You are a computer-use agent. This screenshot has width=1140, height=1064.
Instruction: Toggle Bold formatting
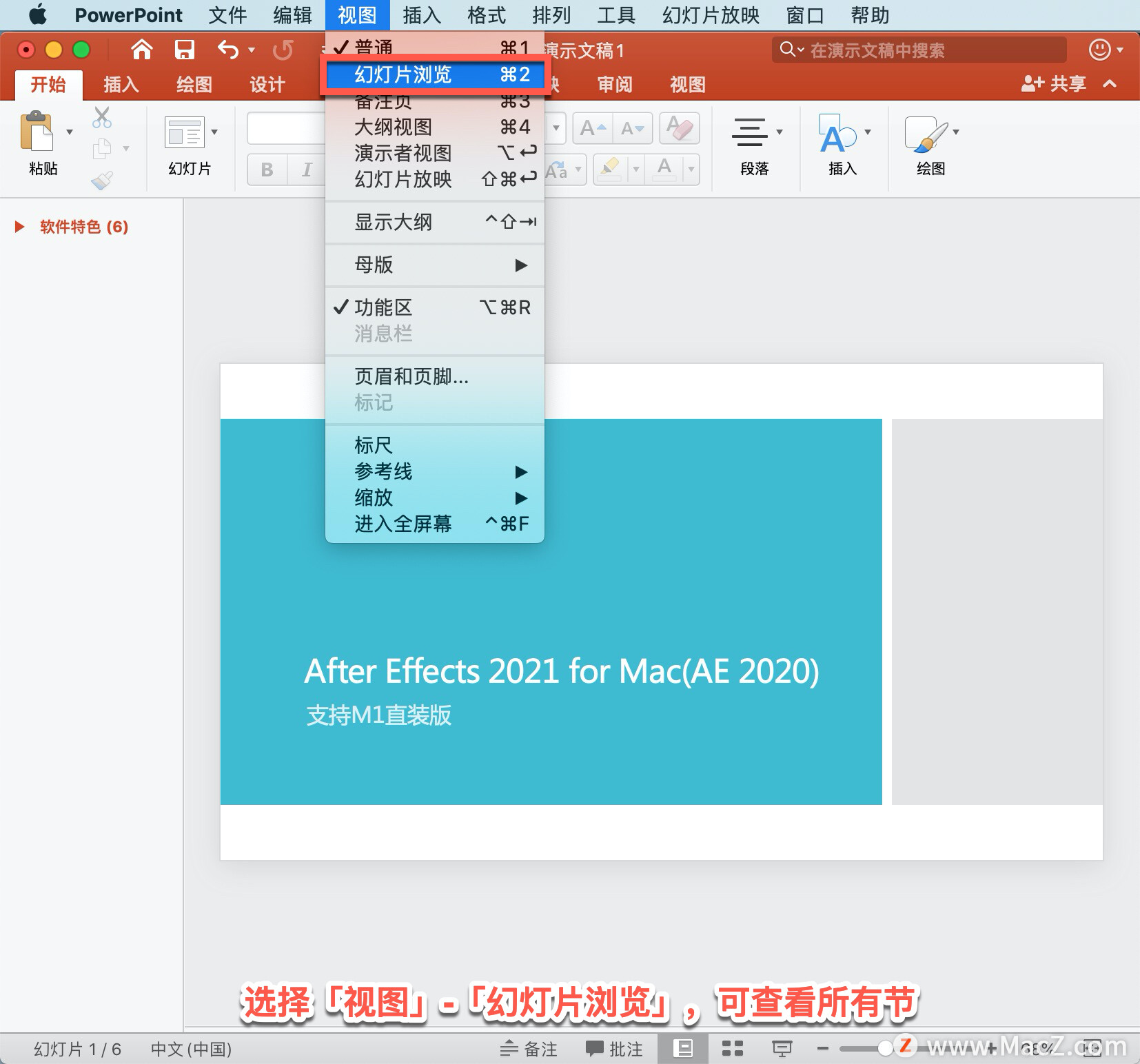[x=267, y=170]
